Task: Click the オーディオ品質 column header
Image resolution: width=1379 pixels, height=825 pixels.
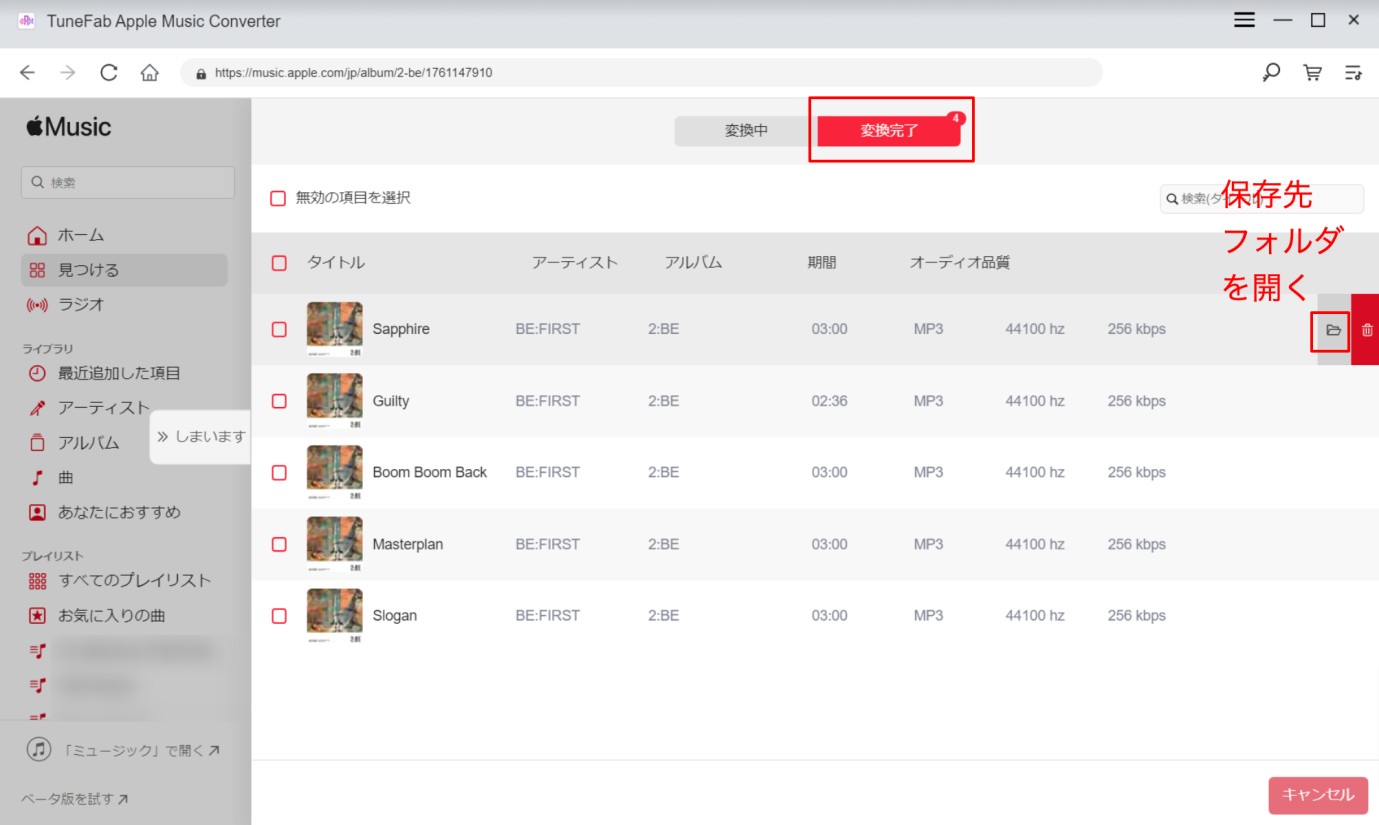Action: [x=960, y=263]
